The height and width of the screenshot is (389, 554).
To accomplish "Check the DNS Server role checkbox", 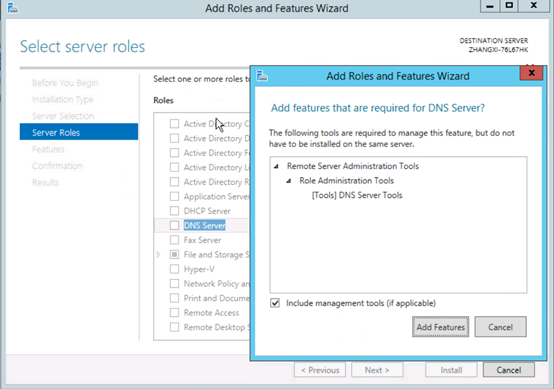I will click(x=175, y=225).
